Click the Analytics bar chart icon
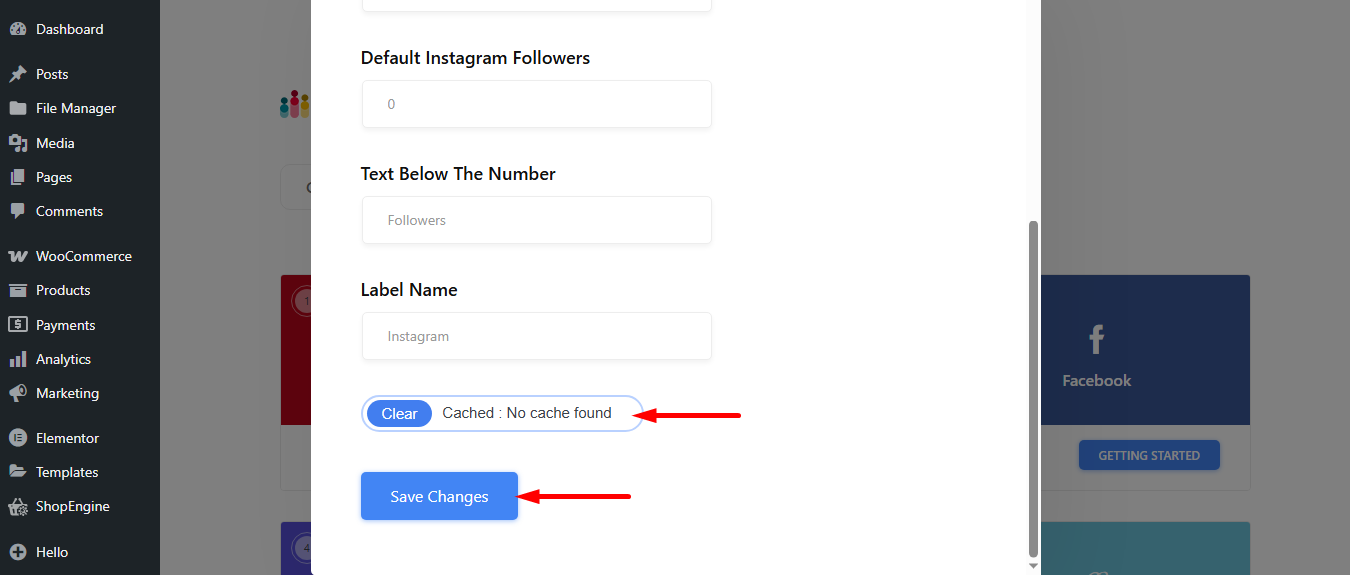This screenshot has height=575, width=1350. point(18,359)
